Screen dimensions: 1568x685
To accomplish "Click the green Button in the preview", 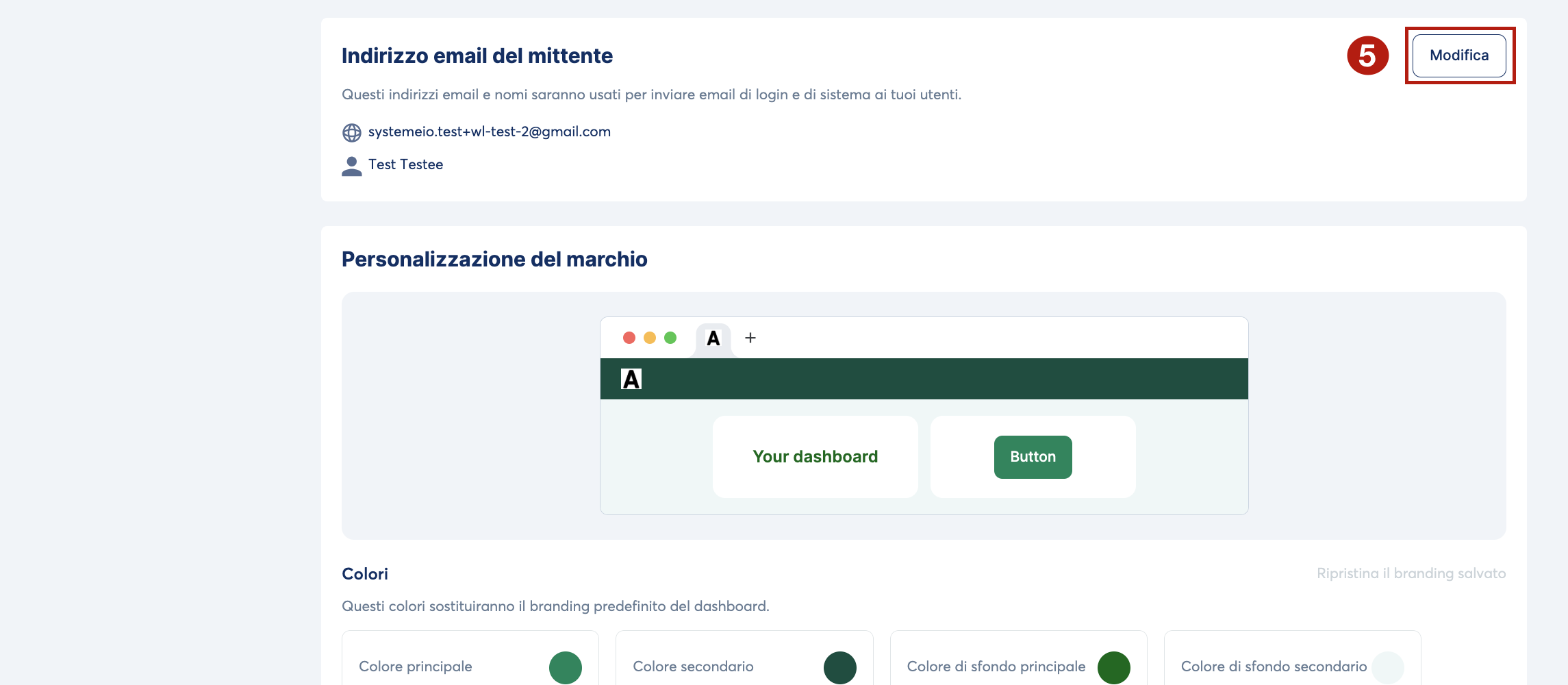I will click(x=1033, y=457).
